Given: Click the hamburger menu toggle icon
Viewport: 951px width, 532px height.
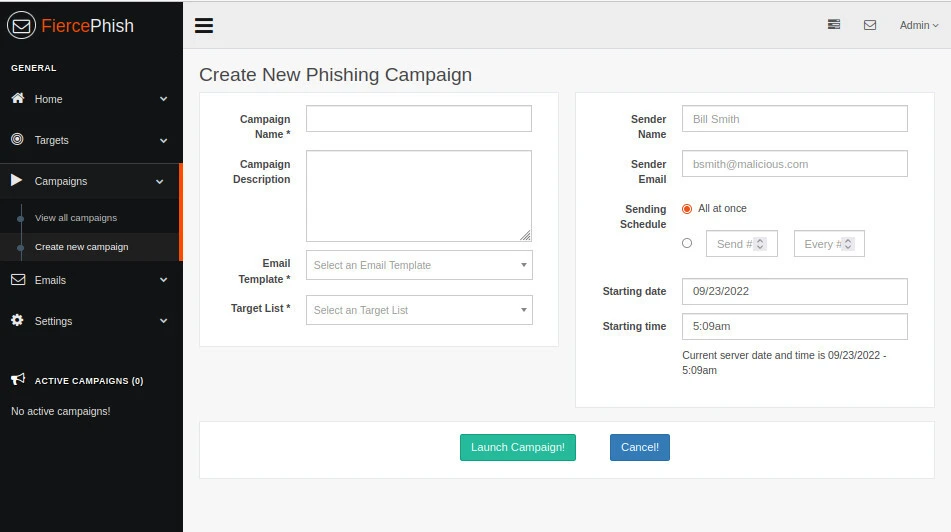Looking at the screenshot, I should (x=204, y=25).
